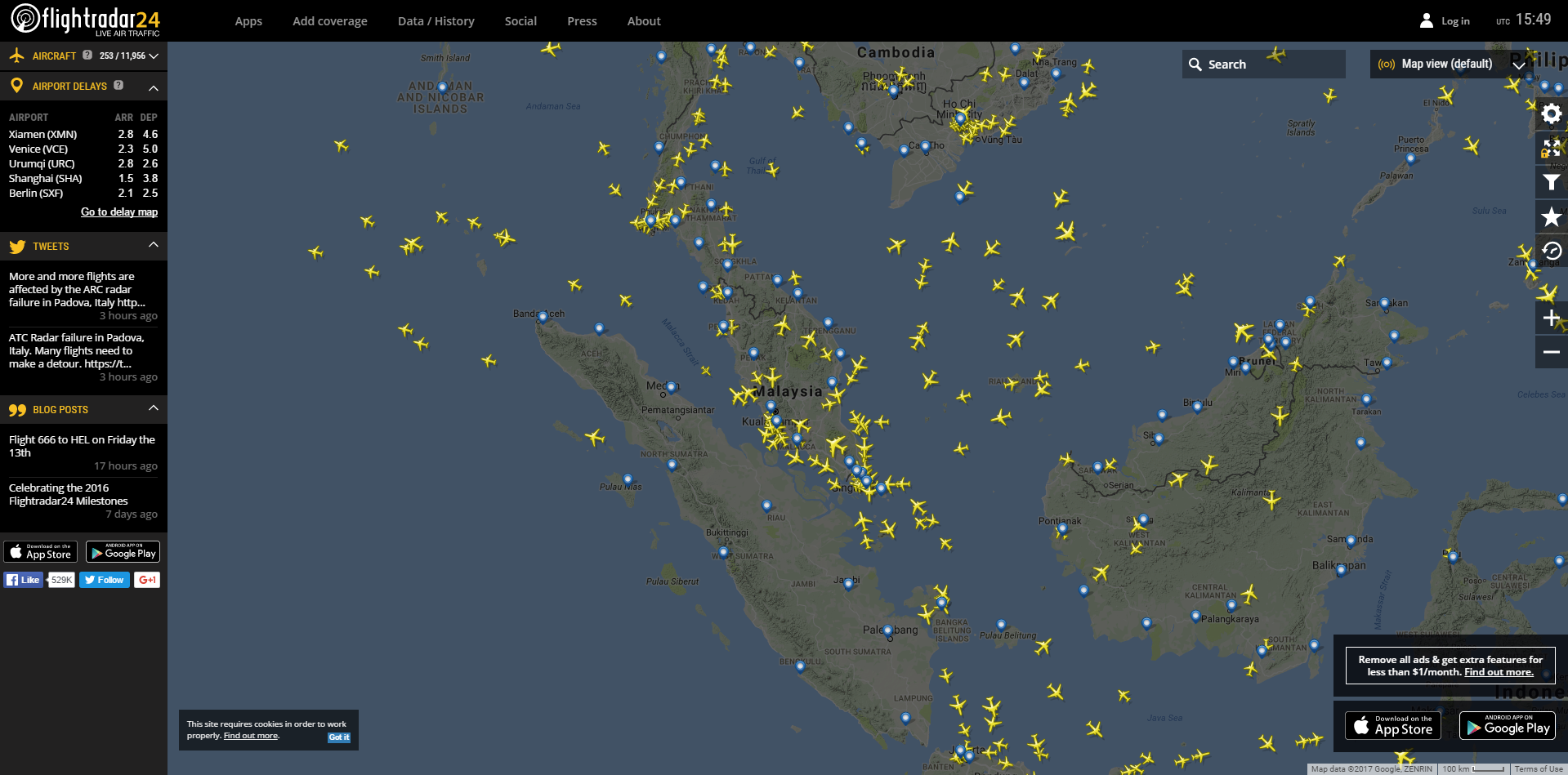Click the Twitter Follow button
The image size is (1568, 775).
pos(105,580)
